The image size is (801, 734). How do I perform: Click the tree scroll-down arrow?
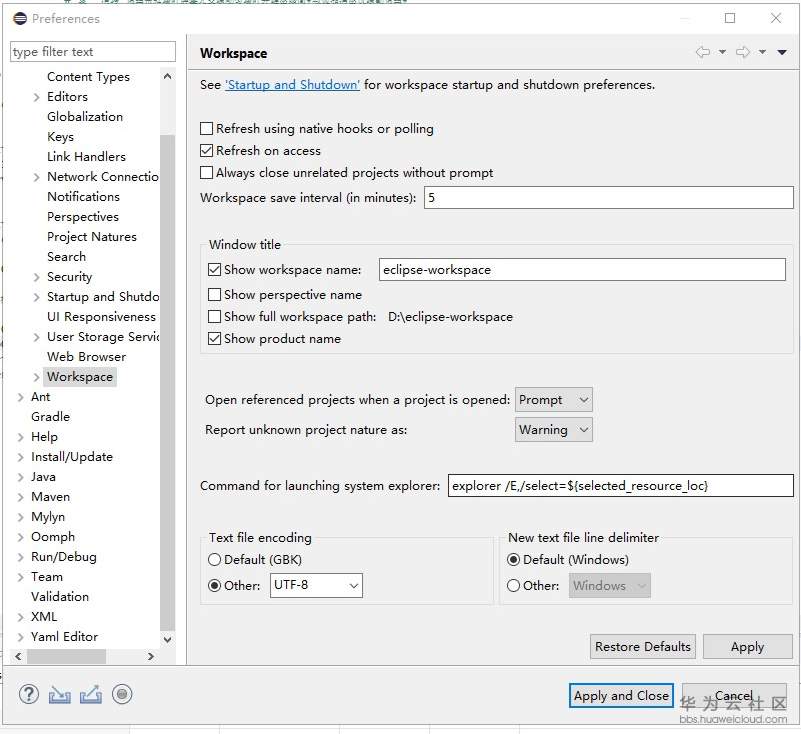[167, 639]
